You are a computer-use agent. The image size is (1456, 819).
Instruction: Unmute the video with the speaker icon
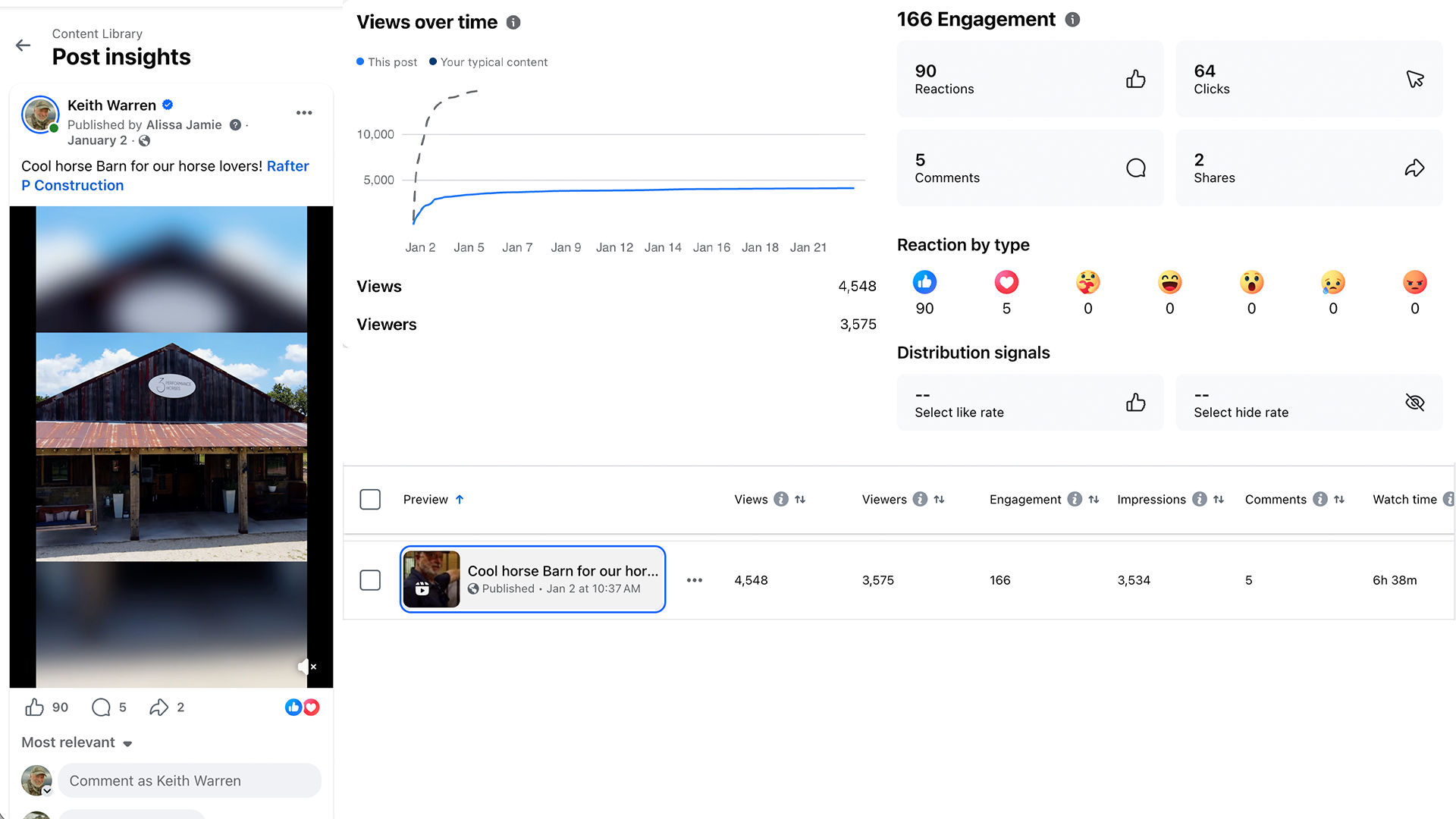(306, 667)
